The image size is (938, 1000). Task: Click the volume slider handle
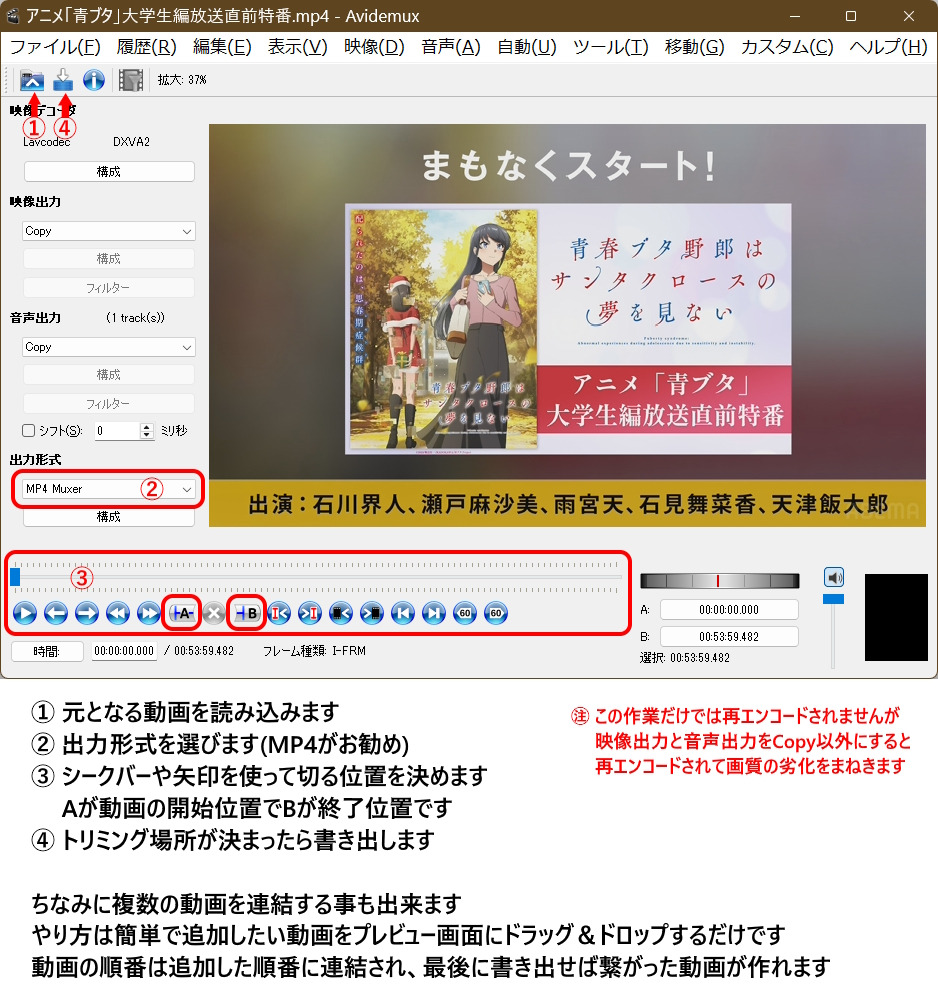(x=833, y=599)
